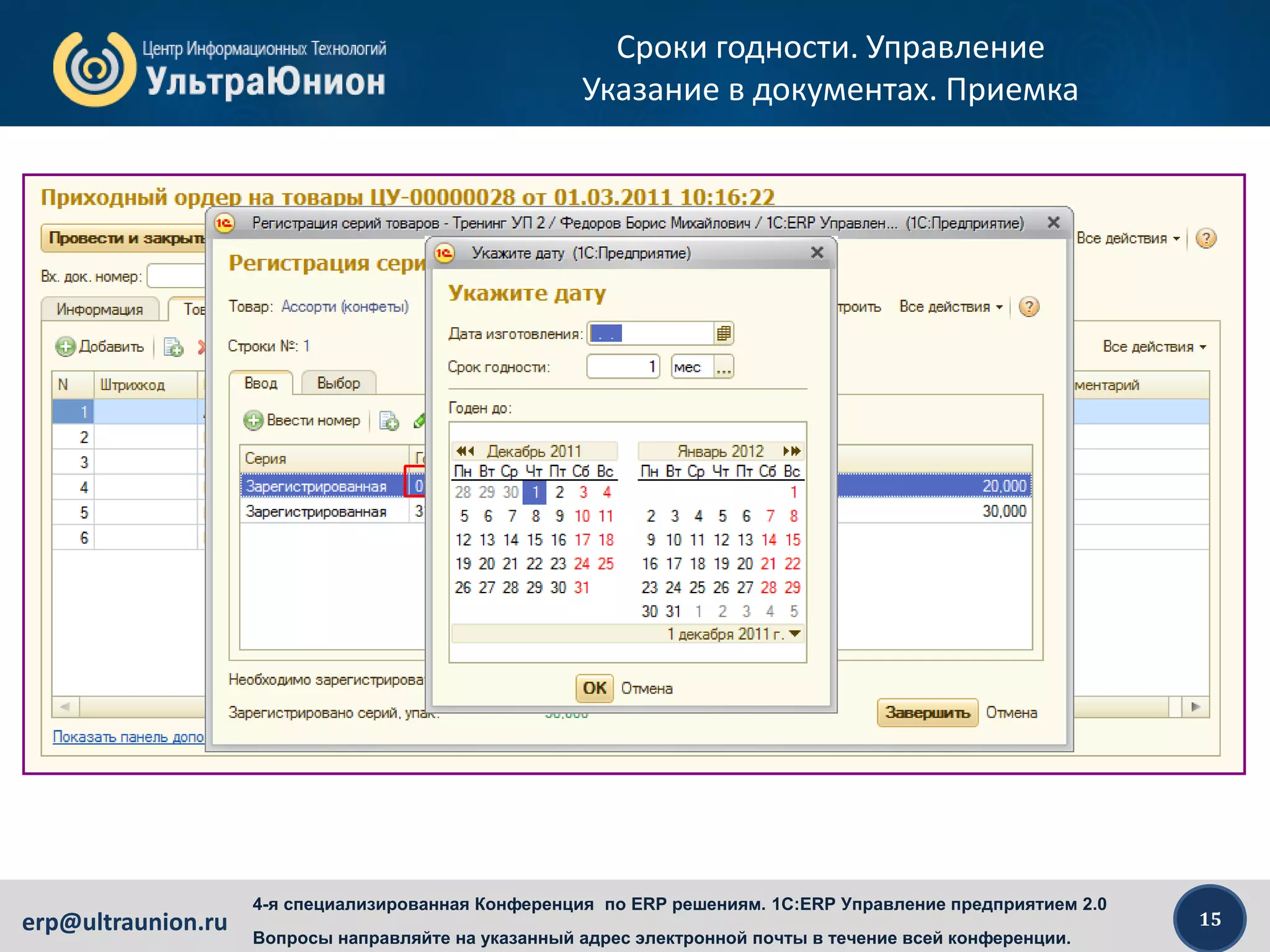
Task: Open Все действия above the goods table
Action: [x=1154, y=347]
